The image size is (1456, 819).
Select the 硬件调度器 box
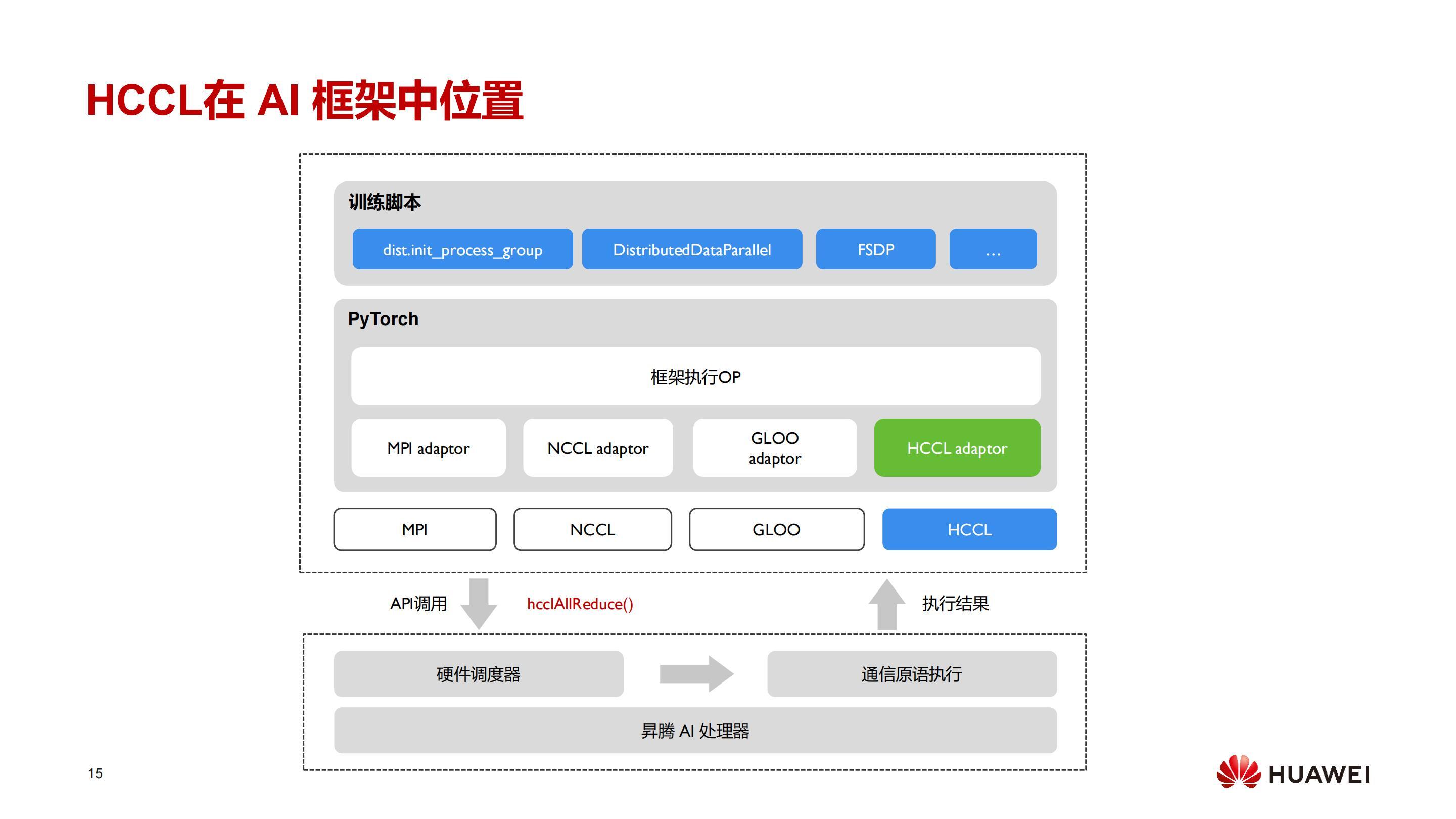(x=479, y=673)
